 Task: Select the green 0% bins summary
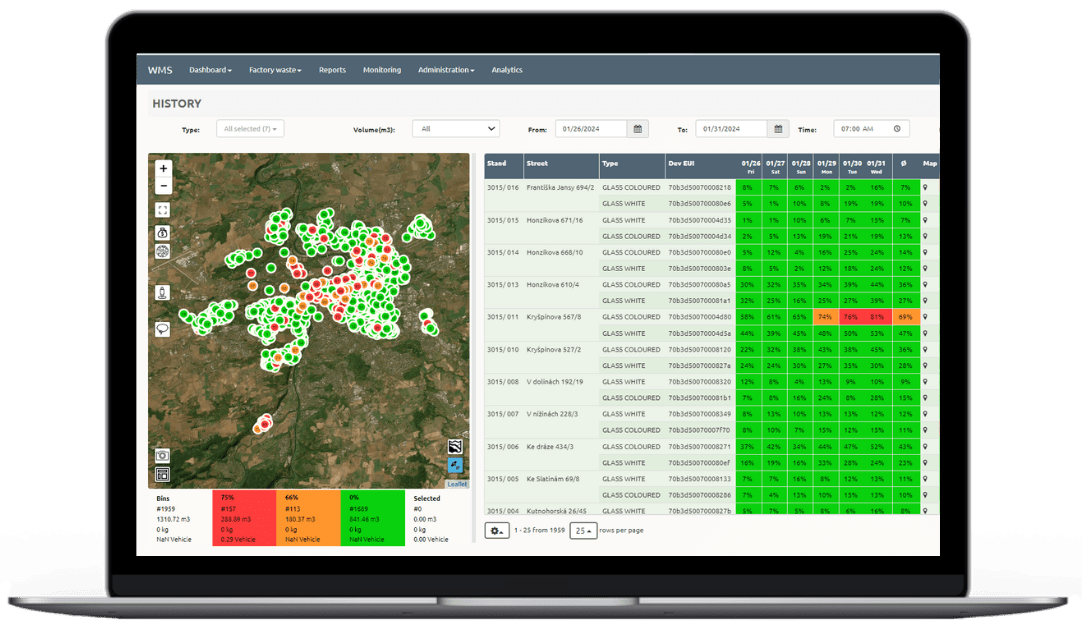click(373, 518)
